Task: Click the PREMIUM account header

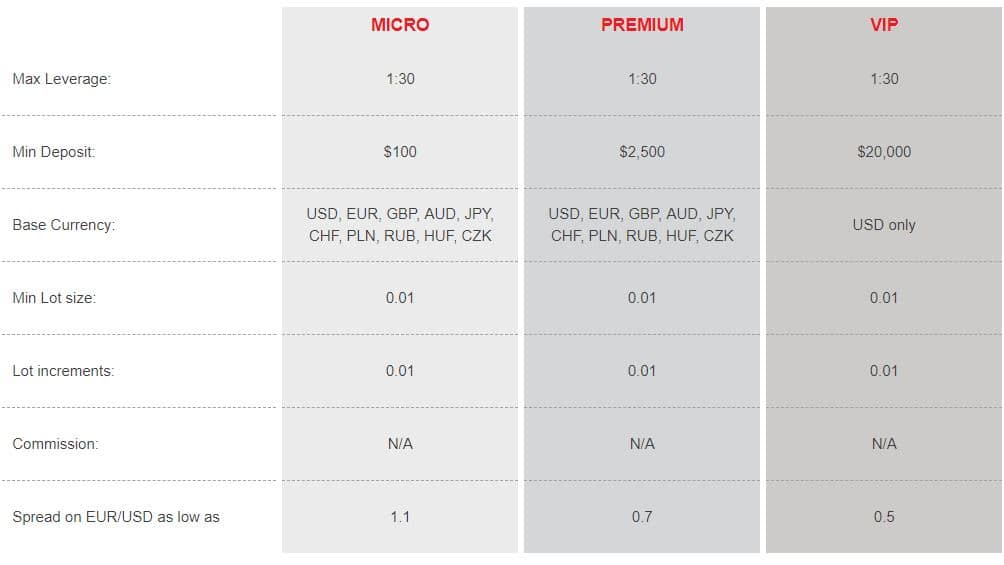Action: pos(642,24)
